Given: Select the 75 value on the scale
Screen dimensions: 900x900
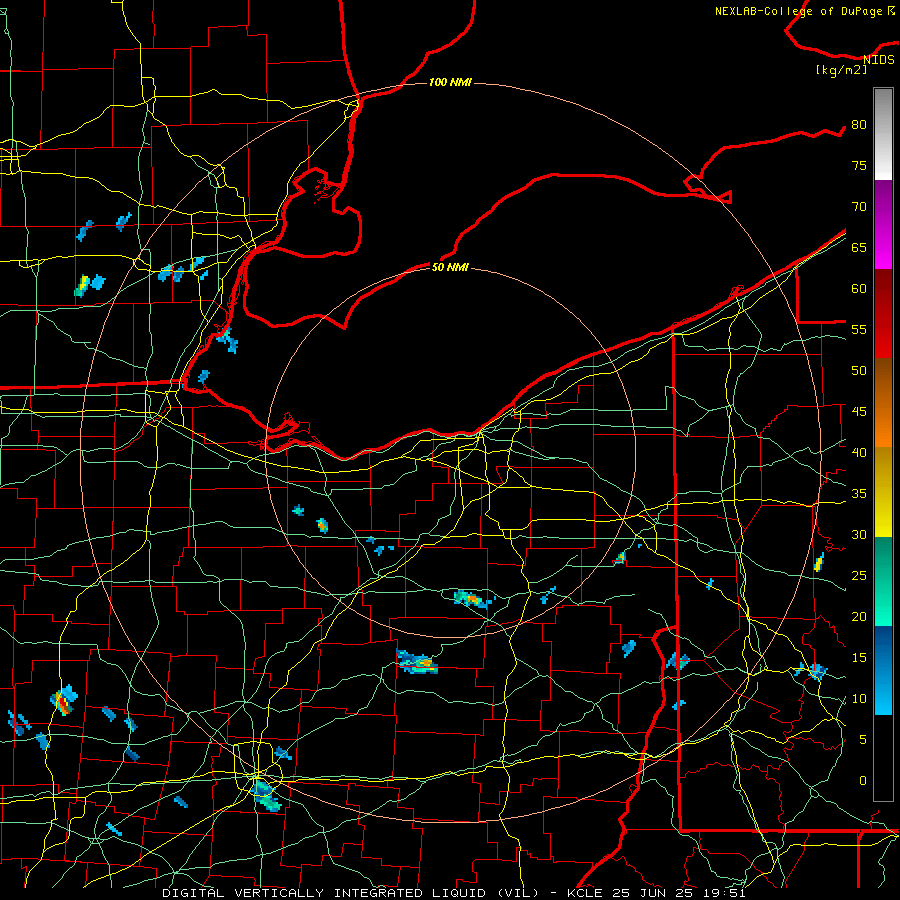Looking at the screenshot, I should [859, 166].
